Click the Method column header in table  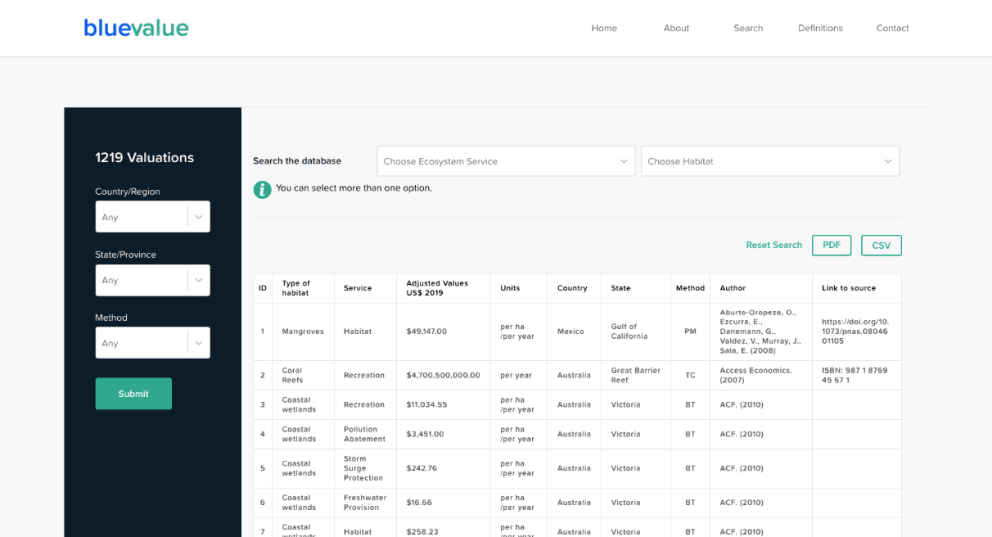coord(690,288)
